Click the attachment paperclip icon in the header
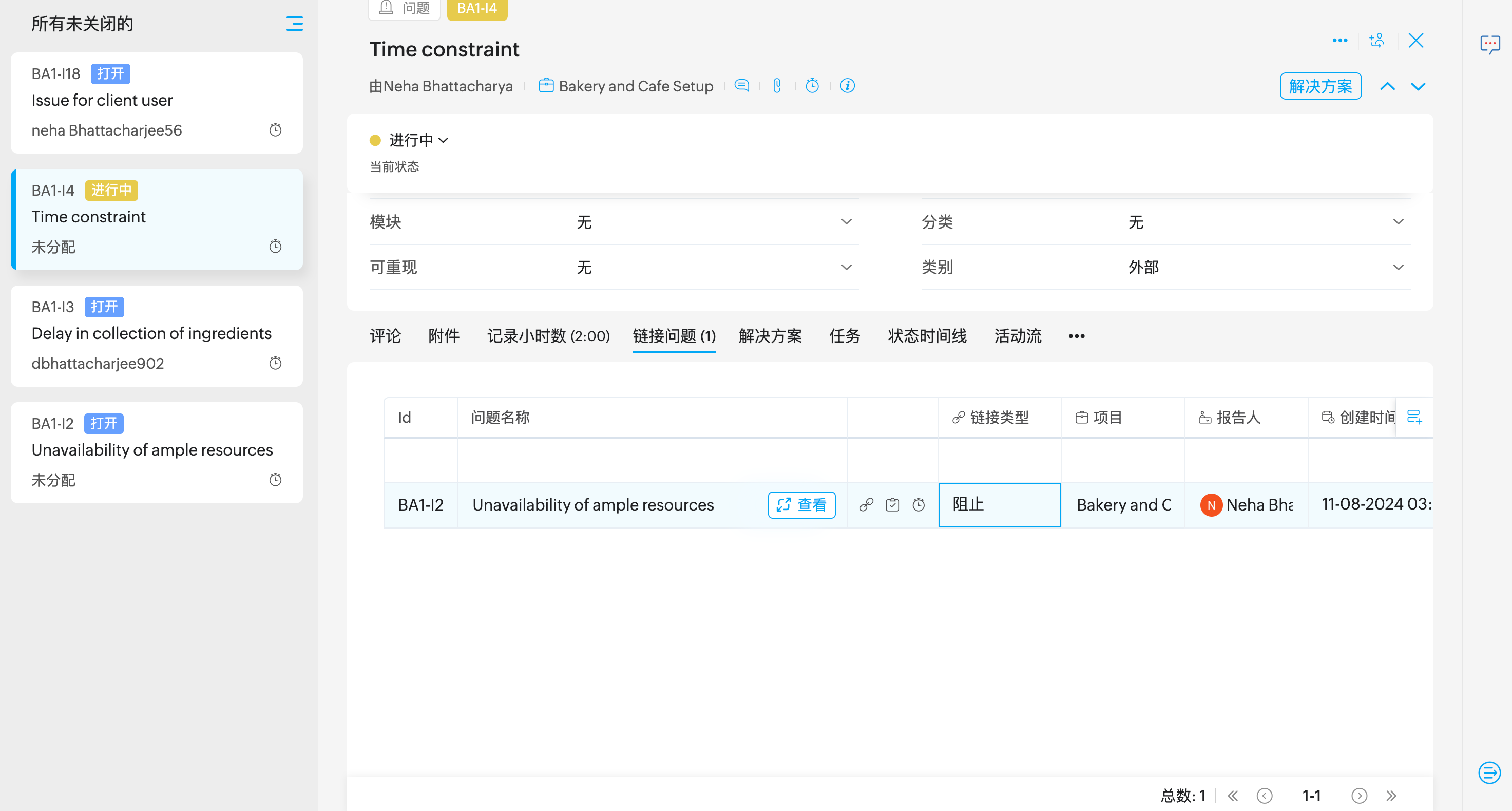Image resolution: width=1512 pixels, height=811 pixels. click(777, 86)
